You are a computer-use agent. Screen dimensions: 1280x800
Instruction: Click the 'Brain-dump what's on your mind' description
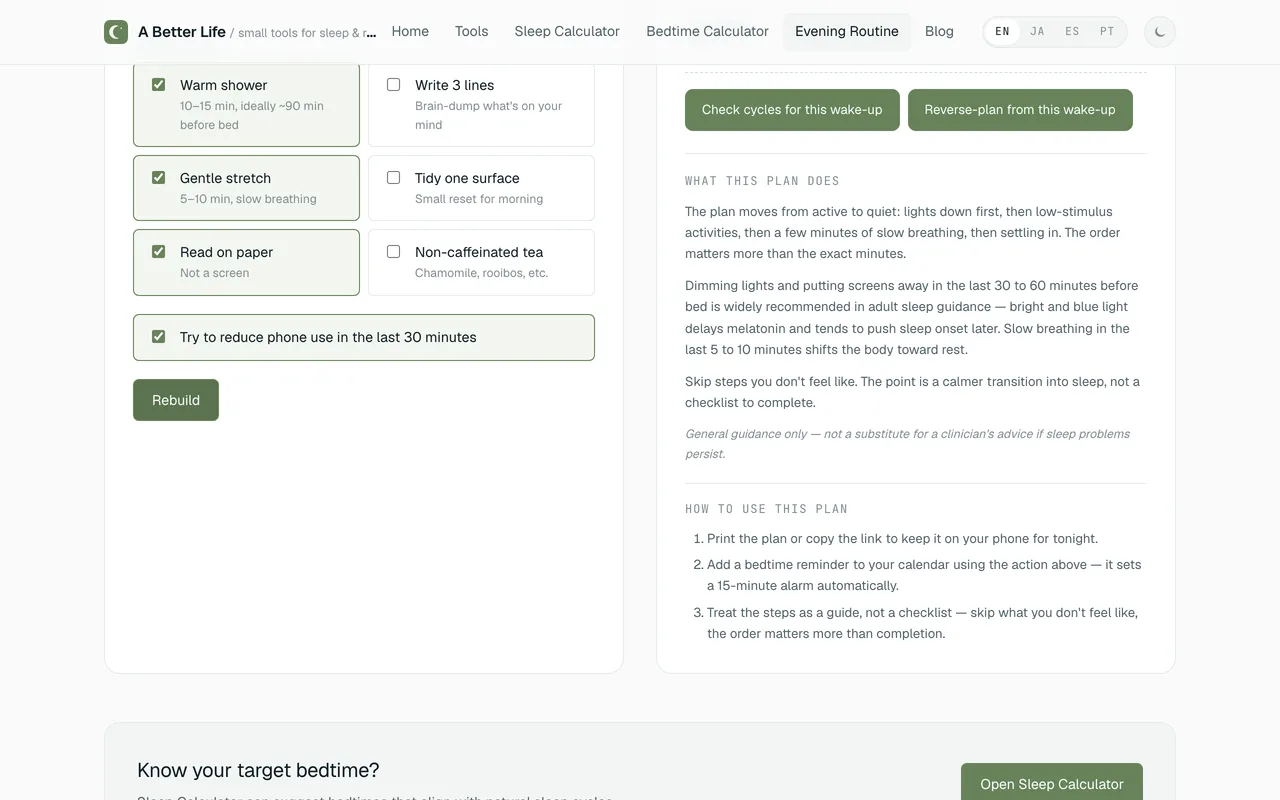489,115
